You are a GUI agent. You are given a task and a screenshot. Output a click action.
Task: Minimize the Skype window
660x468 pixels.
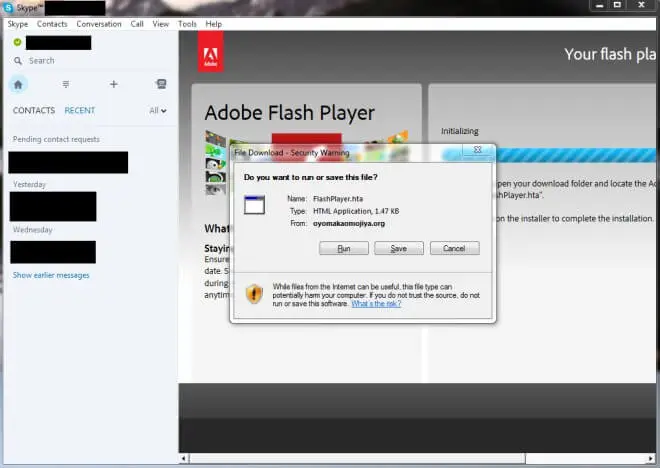coord(600,5)
